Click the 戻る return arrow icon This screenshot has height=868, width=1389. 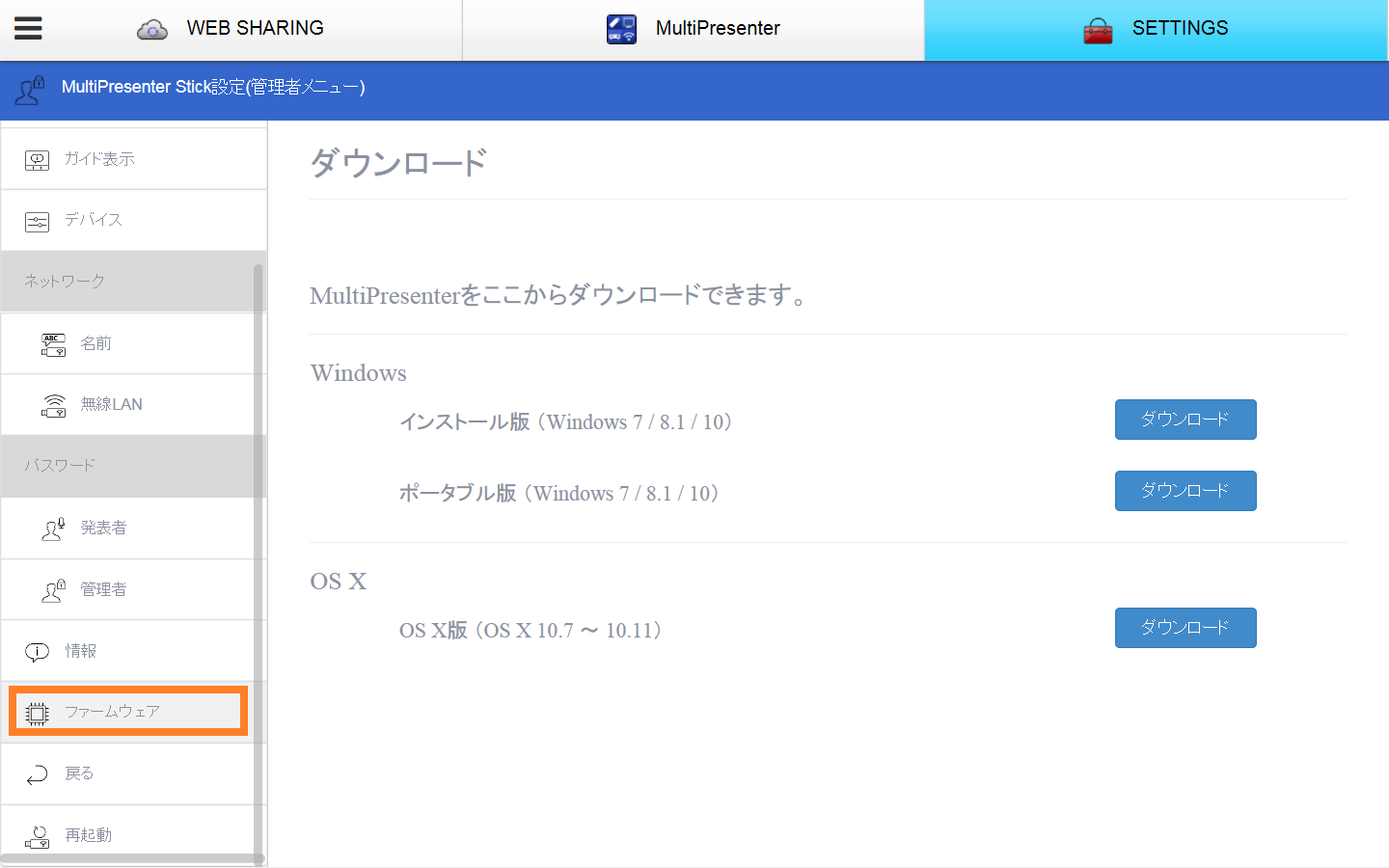coord(37,774)
